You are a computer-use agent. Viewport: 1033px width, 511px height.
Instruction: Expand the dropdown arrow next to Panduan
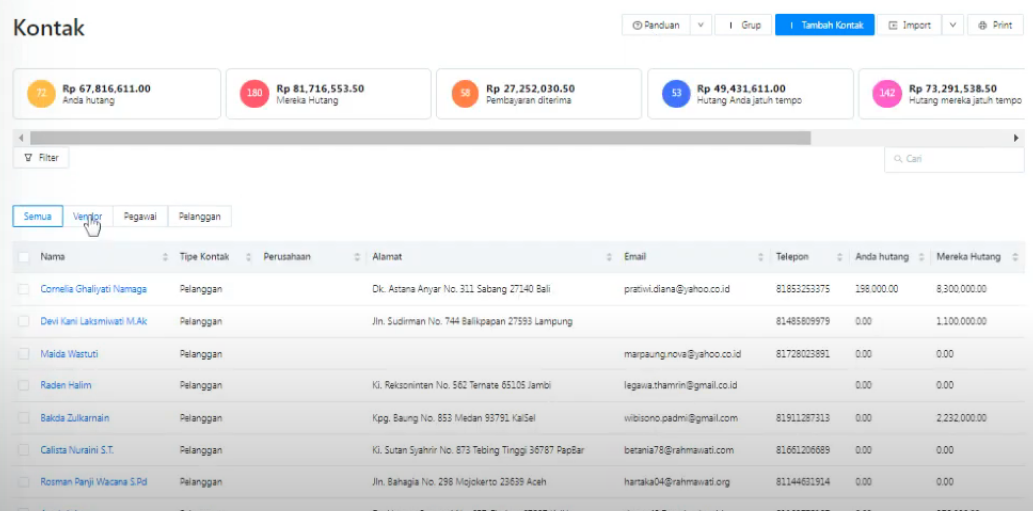coord(700,25)
